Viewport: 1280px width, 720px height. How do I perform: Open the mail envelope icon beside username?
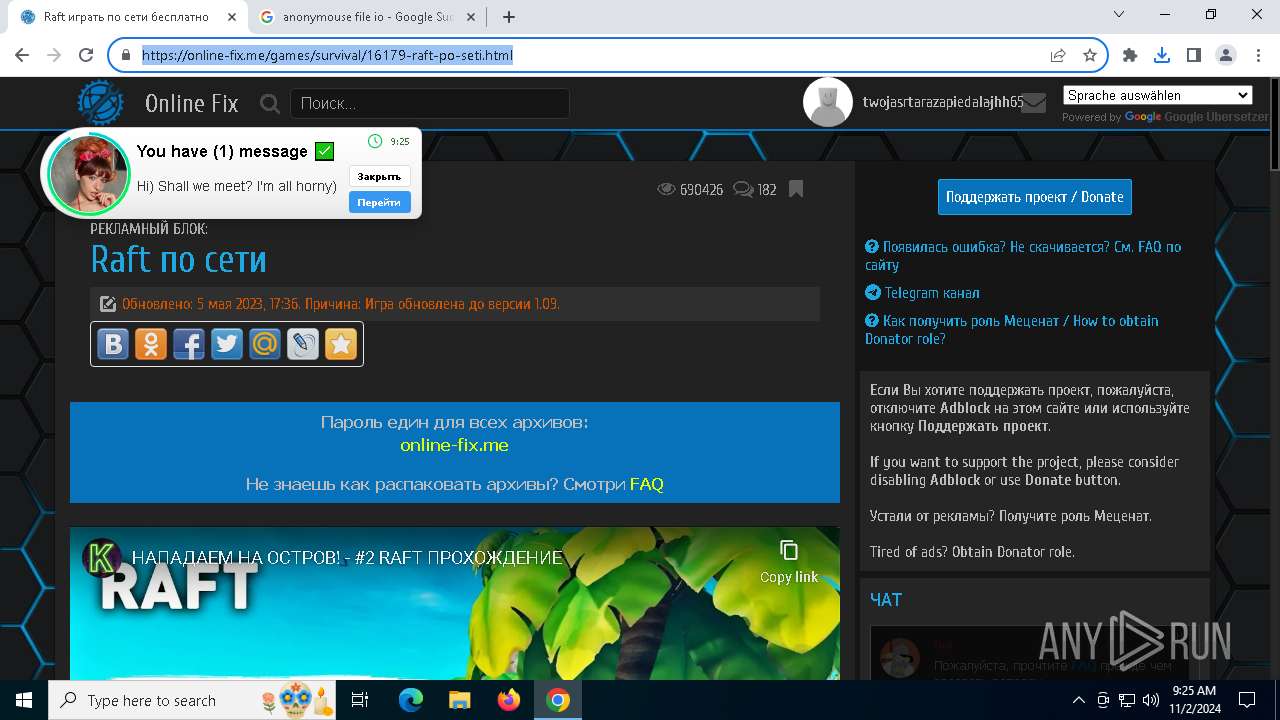coord(1033,102)
